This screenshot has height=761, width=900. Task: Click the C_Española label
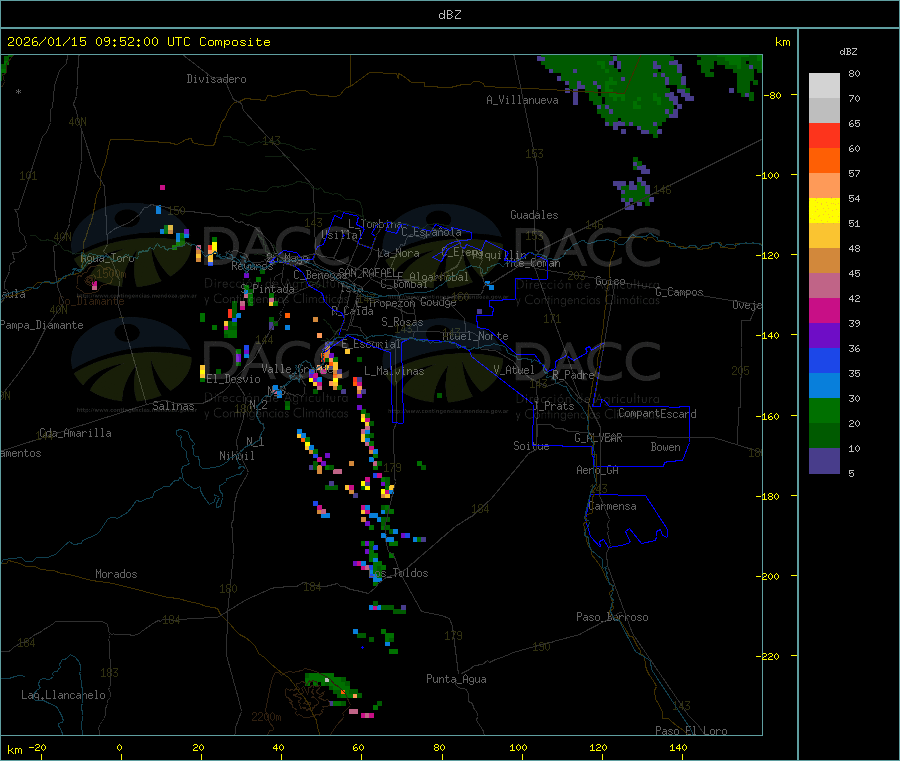[x=432, y=232]
